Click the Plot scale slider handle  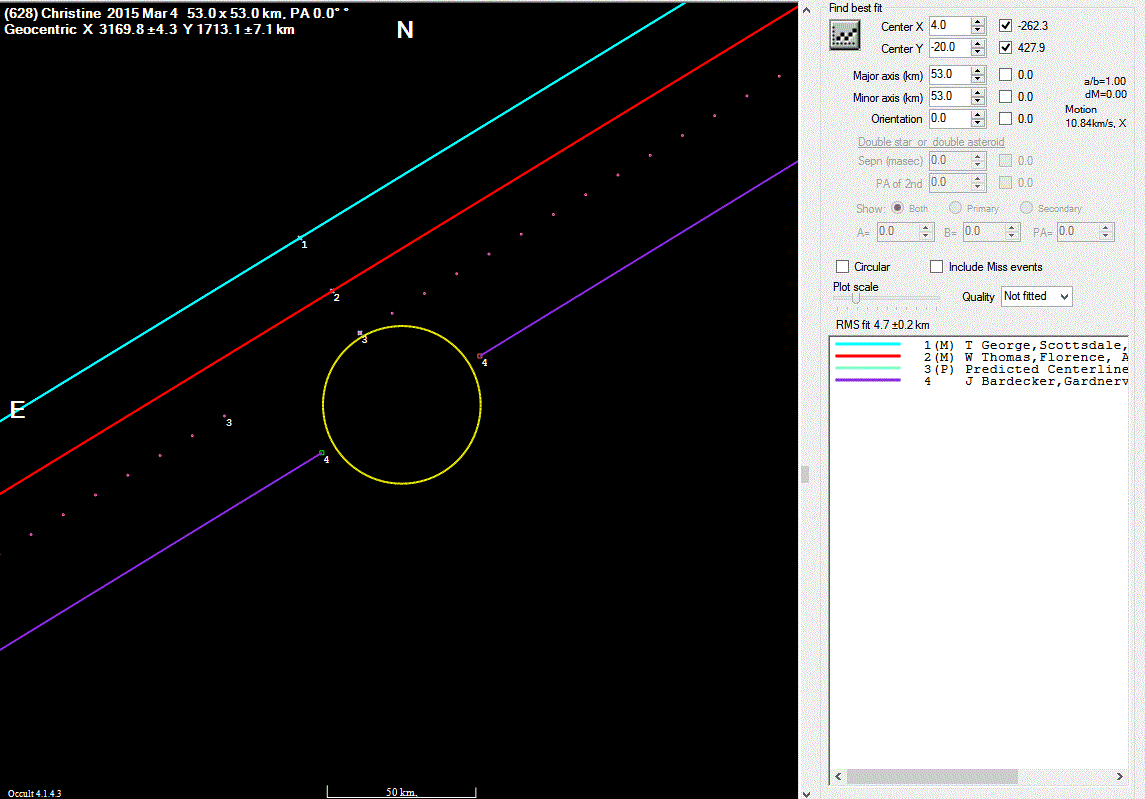click(856, 298)
